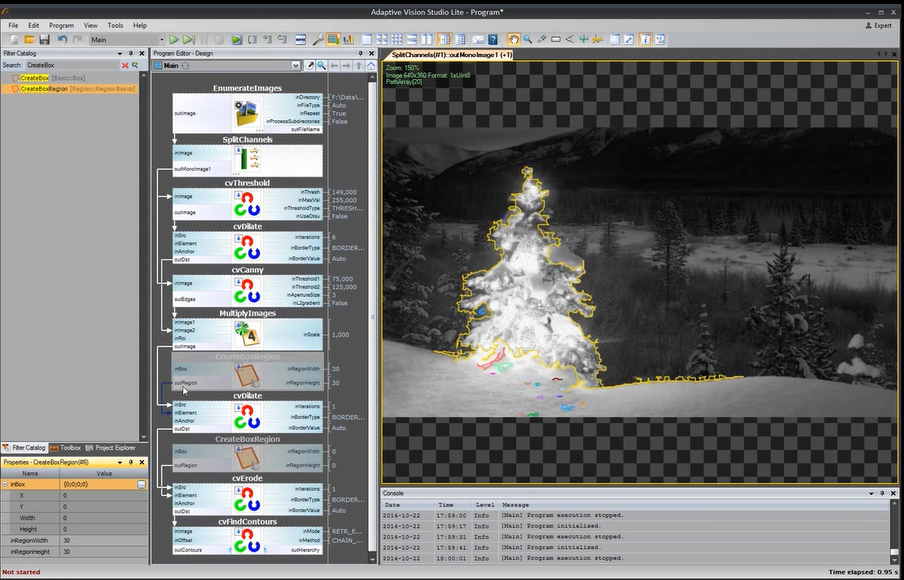Run the program with the green play button
This screenshot has height=580, width=904.
pyautogui.click(x=174, y=40)
